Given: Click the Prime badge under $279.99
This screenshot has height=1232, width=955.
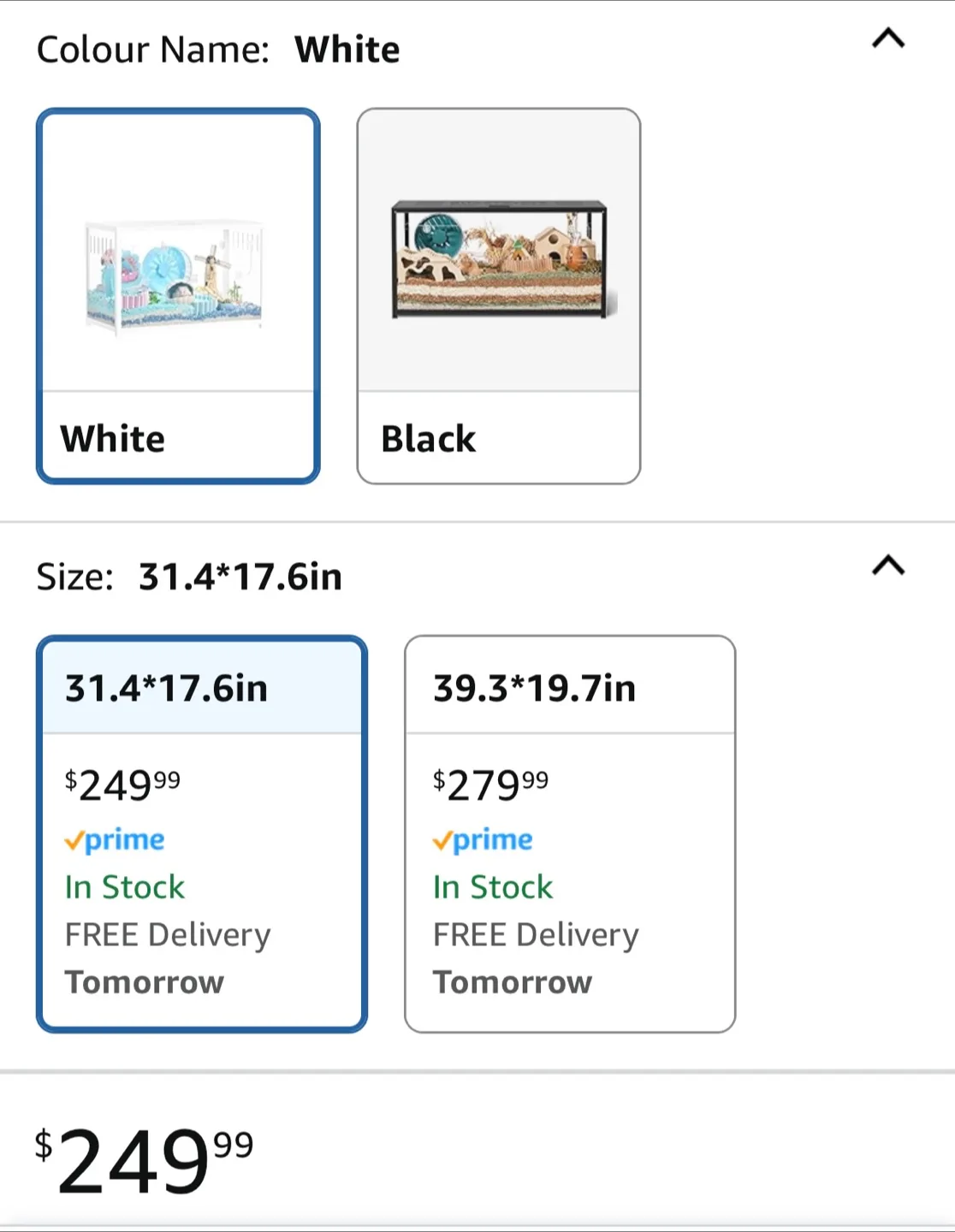Looking at the screenshot, I should pyautogui.click(x=481, y=839).
